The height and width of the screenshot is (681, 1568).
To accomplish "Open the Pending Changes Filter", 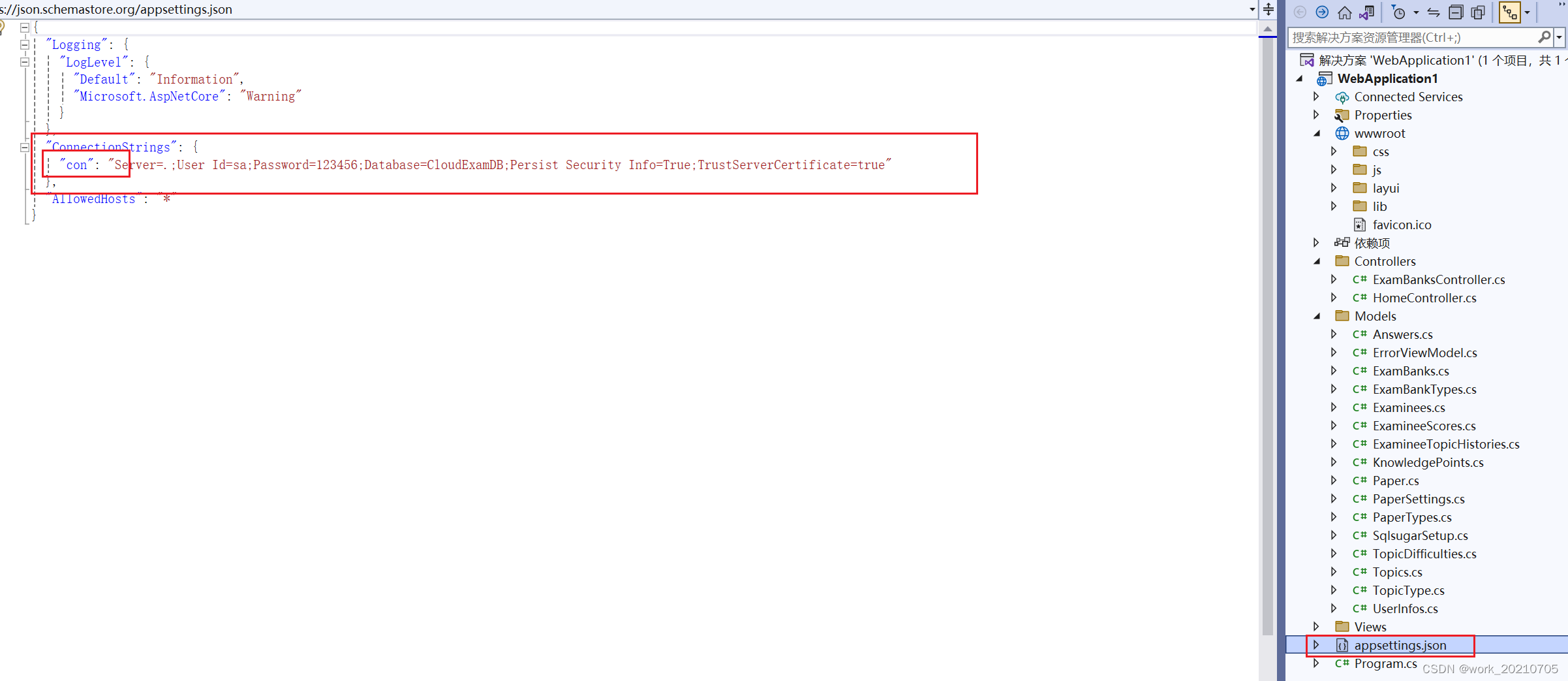I will (1400, 12).
